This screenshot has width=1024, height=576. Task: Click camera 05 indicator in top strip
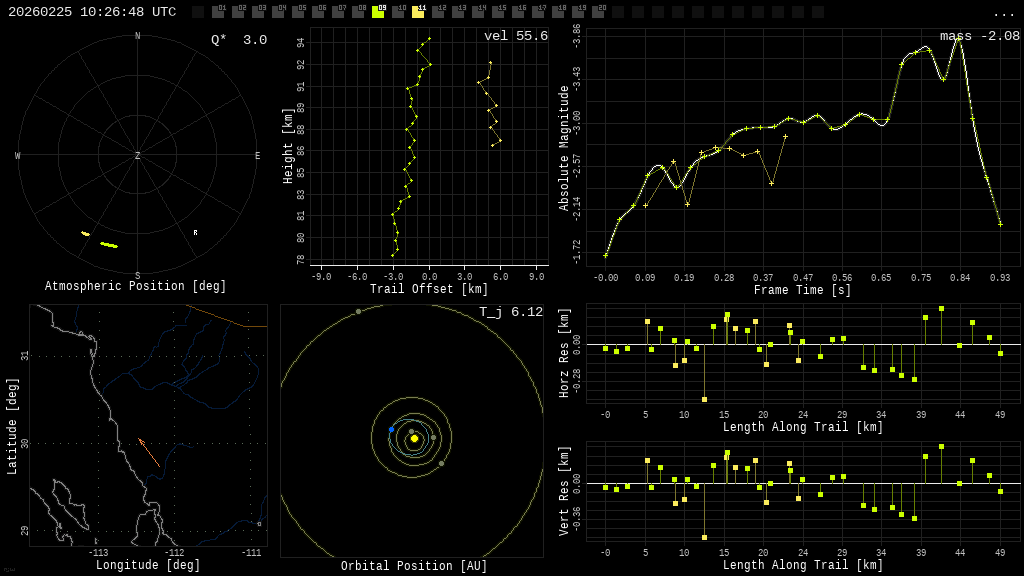pos(298,12)
